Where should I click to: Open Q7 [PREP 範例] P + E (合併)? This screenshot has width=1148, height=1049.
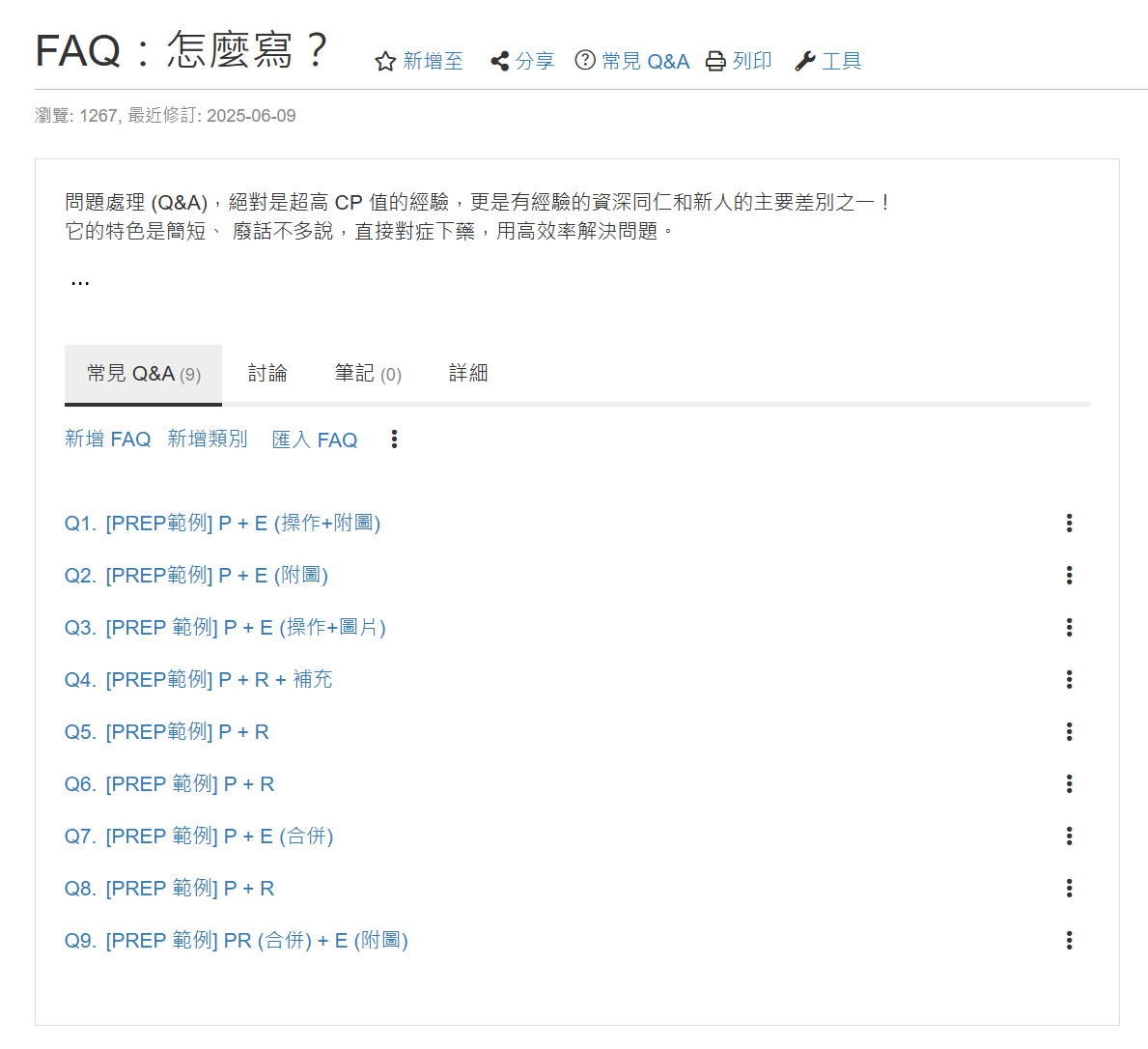click(x=199, y=836)
